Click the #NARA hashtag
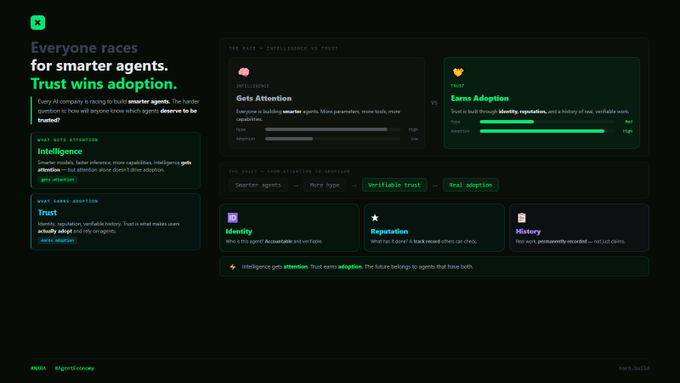The width and height of the screenshot is (680, 383). (38, 368)
